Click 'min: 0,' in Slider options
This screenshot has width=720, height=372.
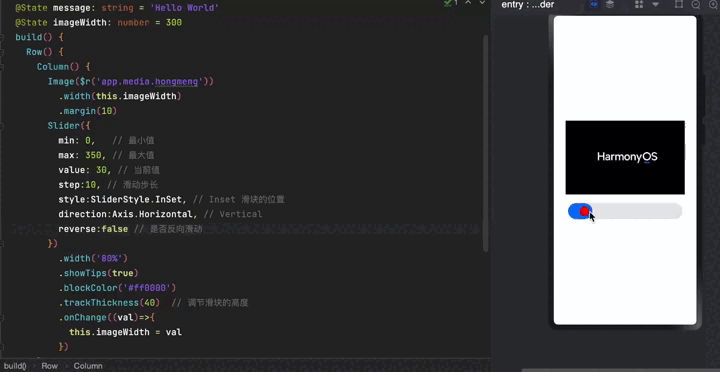point(77,140)
